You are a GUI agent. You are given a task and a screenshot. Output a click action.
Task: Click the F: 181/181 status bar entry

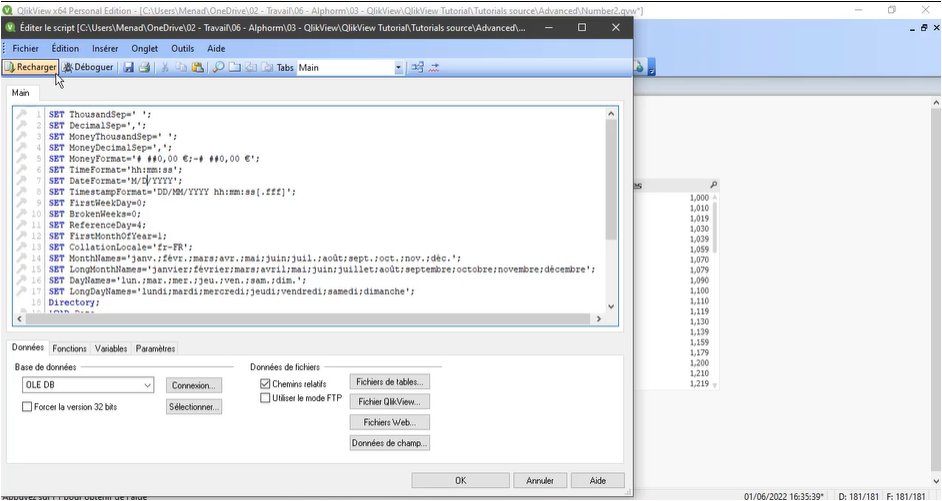[x=906, y=497]
